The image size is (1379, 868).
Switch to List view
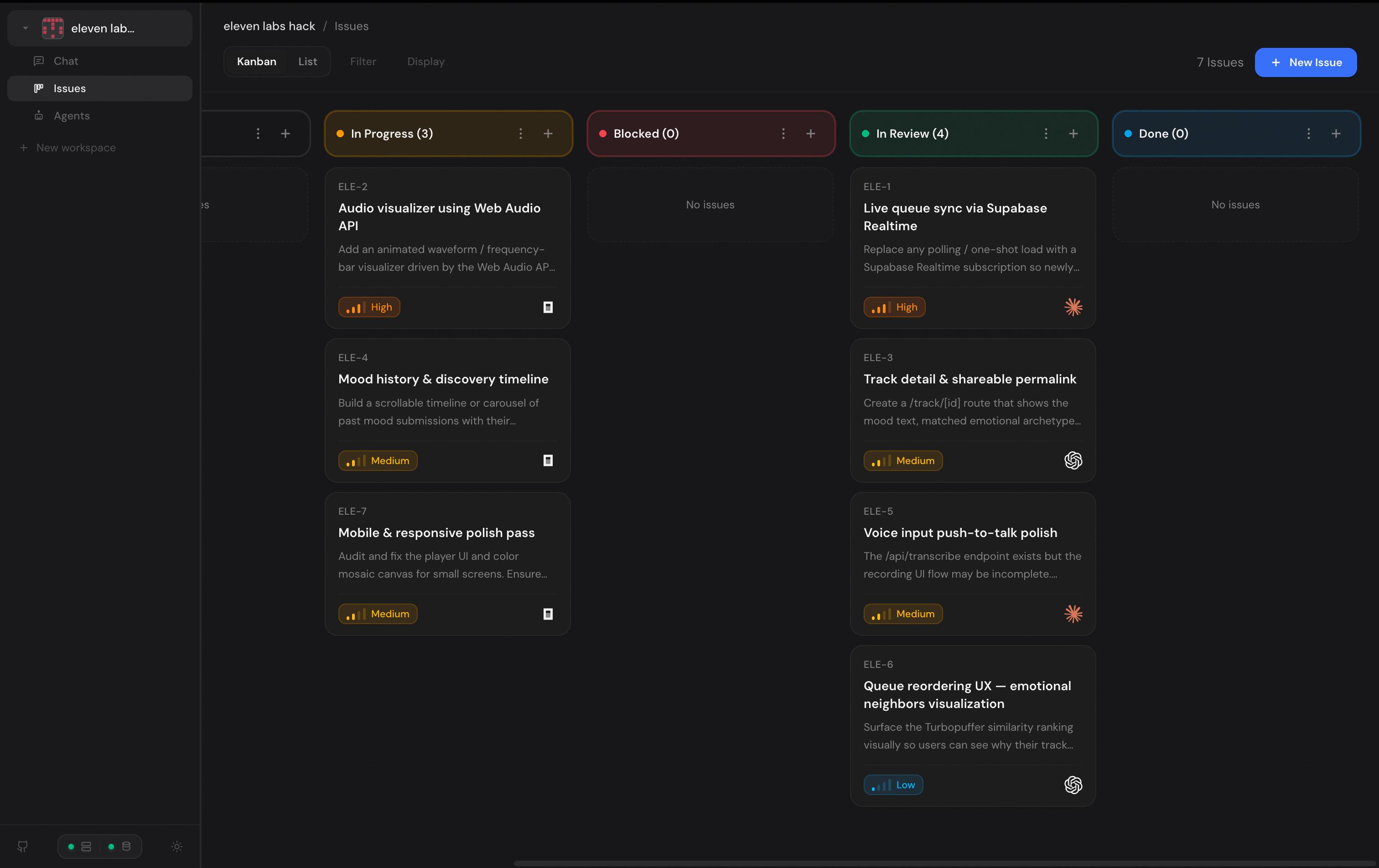pyautogui.click(x=307, y=61)
